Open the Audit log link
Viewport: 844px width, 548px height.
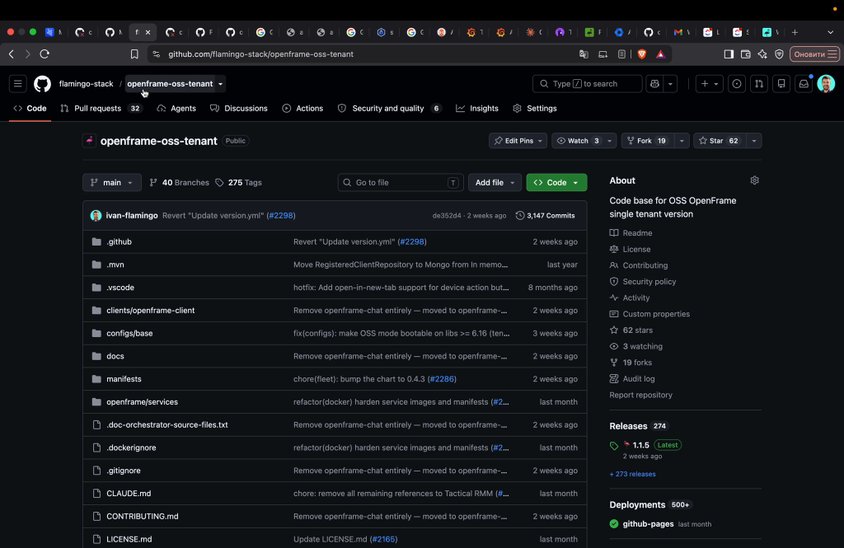pos(638,379)
